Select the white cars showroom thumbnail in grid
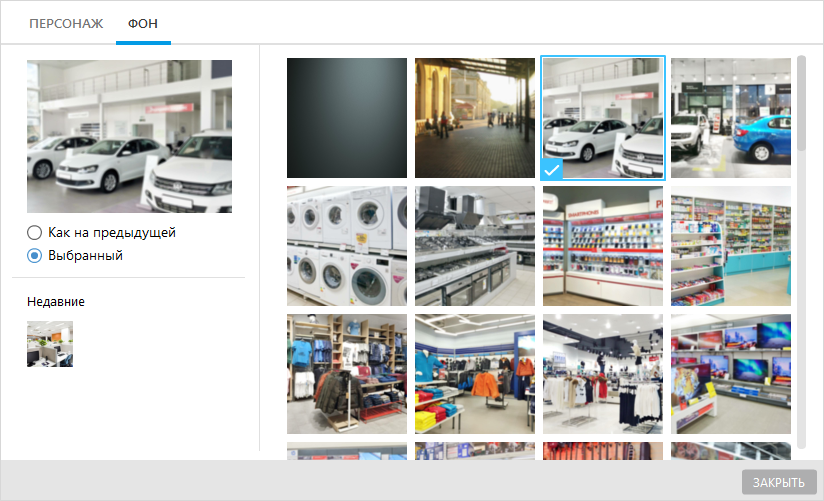Viewport: 824px width, 501px height. 603,118
